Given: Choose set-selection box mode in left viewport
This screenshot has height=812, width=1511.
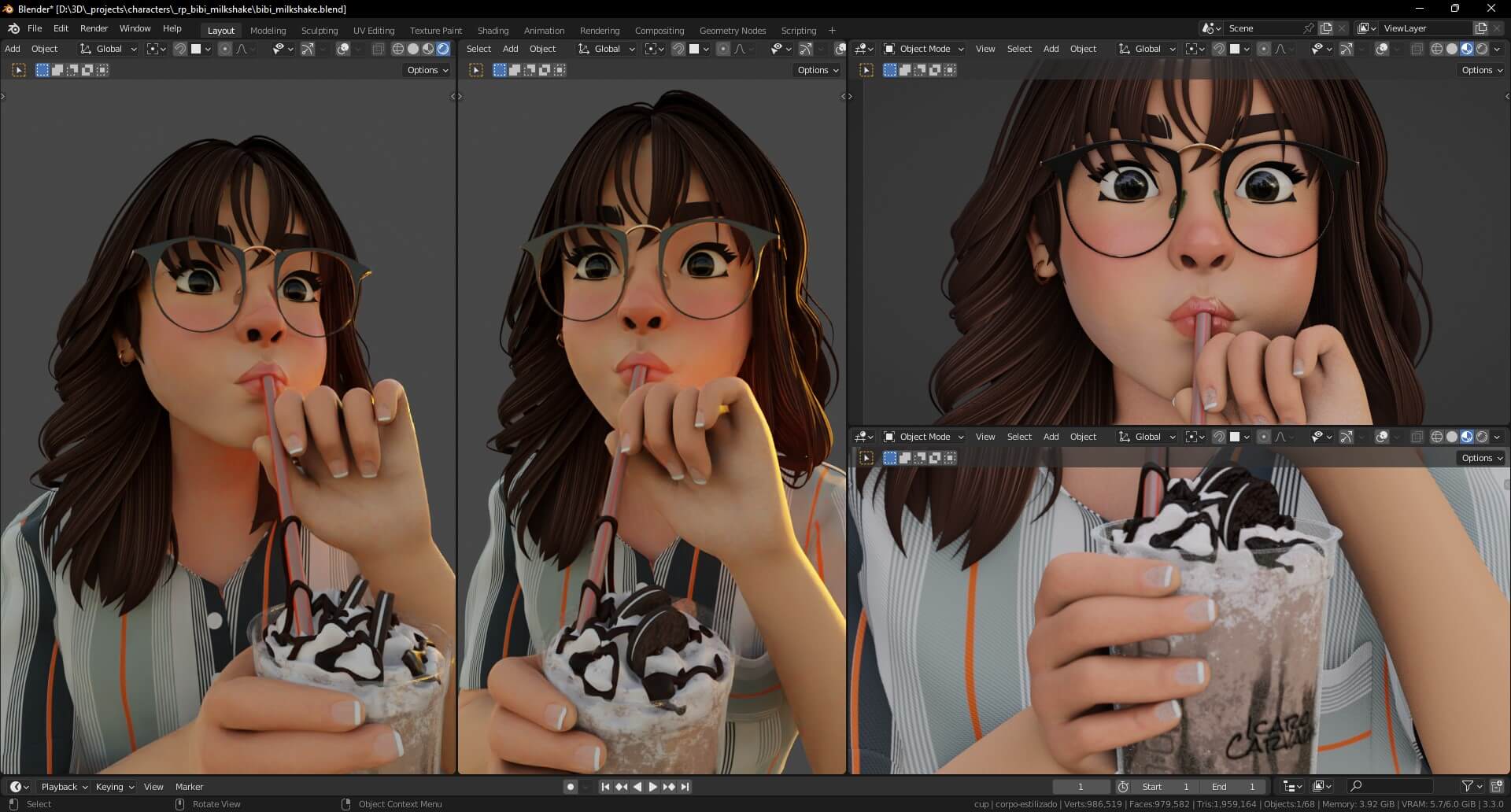Looking at the screenshot, I should point(42,70).
